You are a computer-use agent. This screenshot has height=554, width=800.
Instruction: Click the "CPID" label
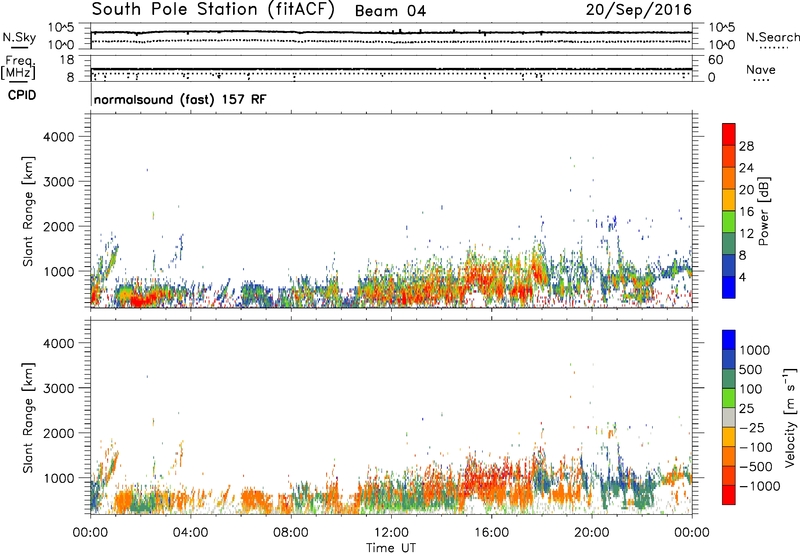coord(22,95)
